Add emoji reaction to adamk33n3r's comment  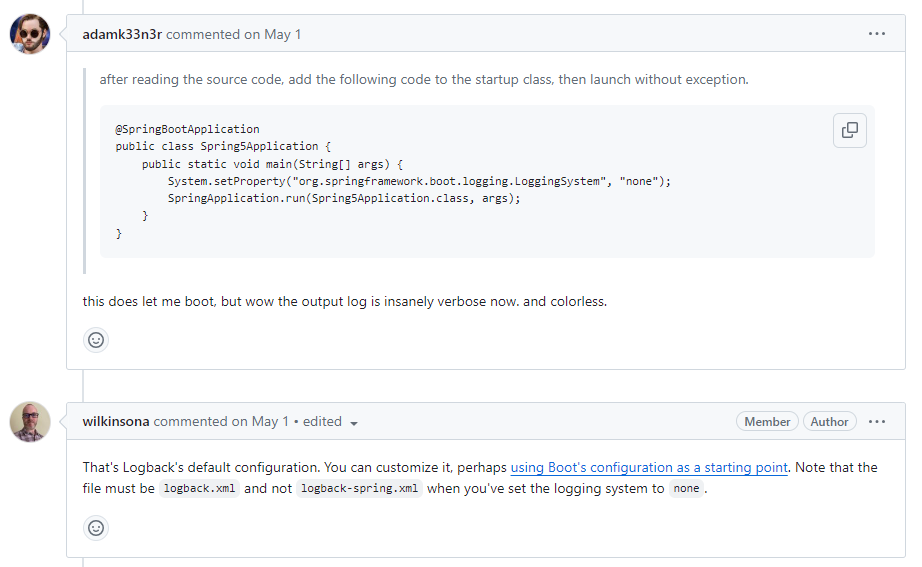[96, 340]
